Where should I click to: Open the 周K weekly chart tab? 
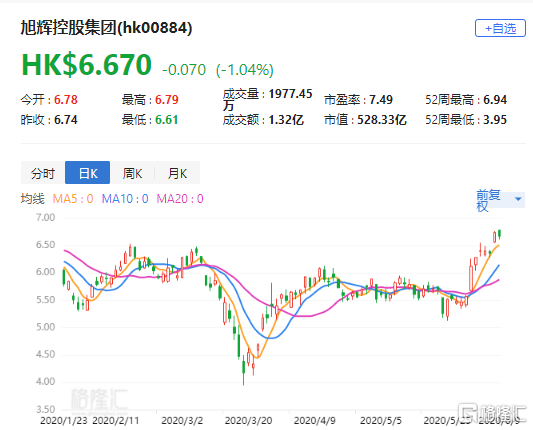point(132,173)
